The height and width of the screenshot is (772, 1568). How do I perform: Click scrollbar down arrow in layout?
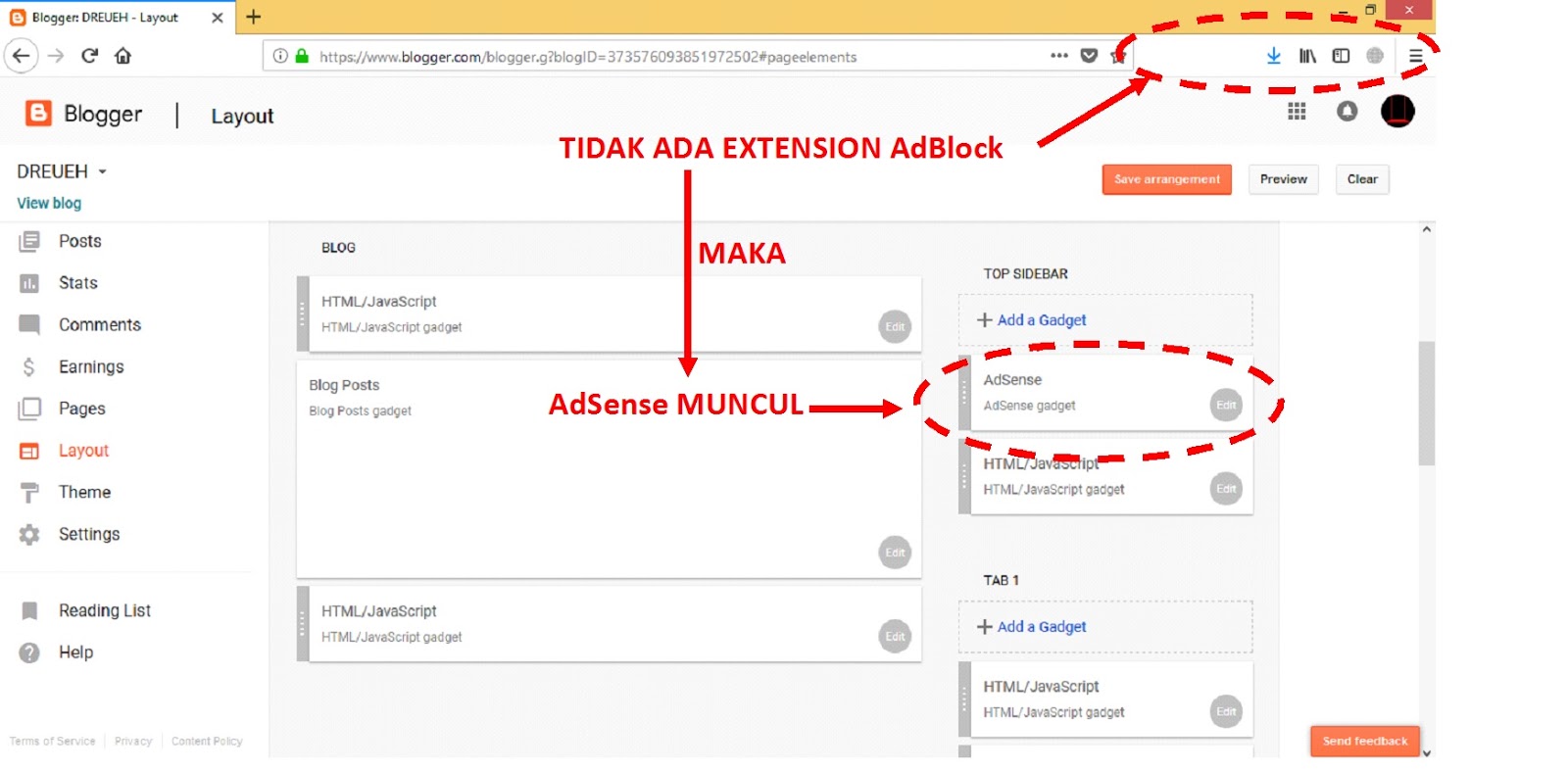point(1427,752)
